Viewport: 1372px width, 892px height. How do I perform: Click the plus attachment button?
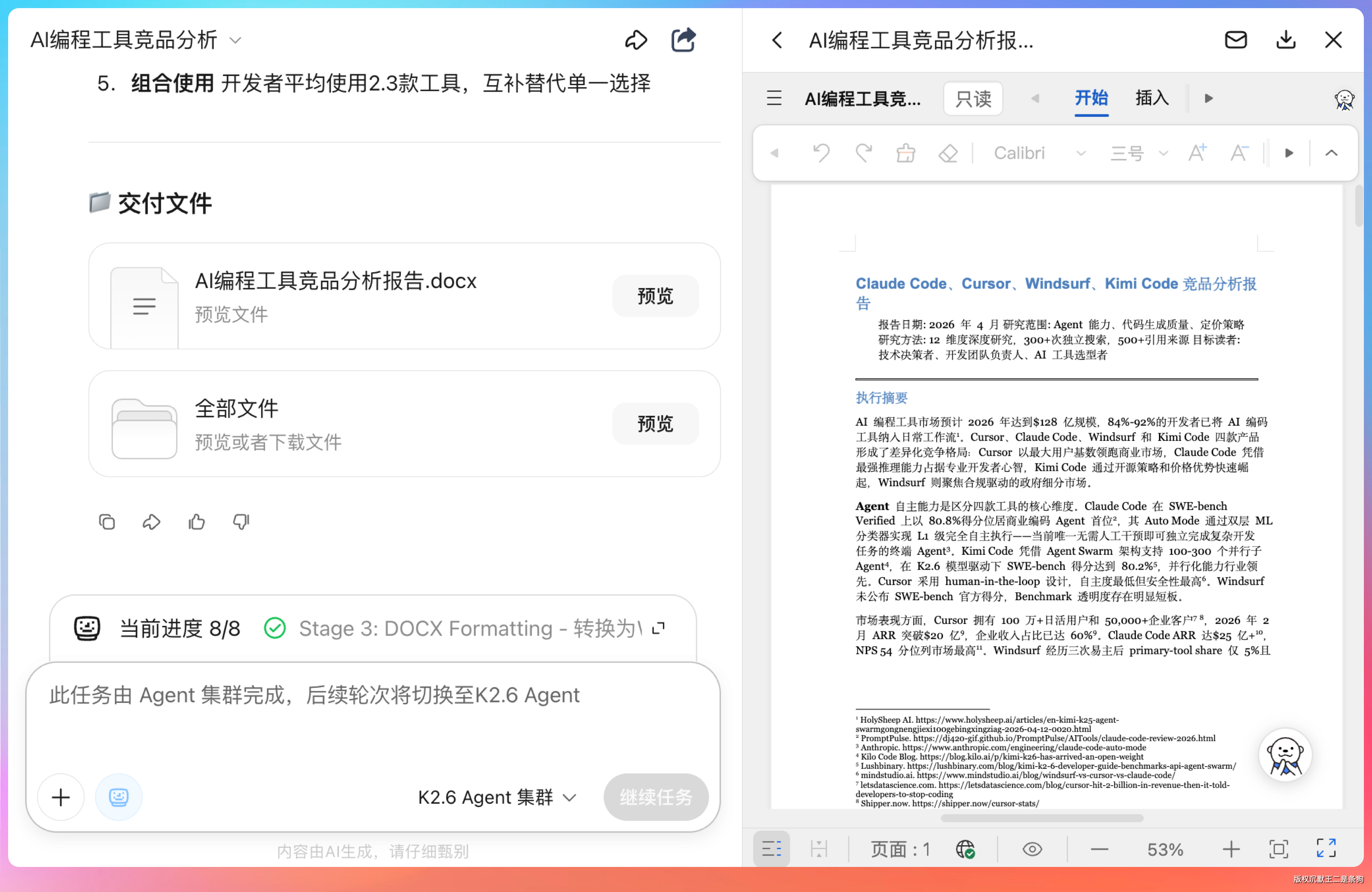[x=61, y=797]
